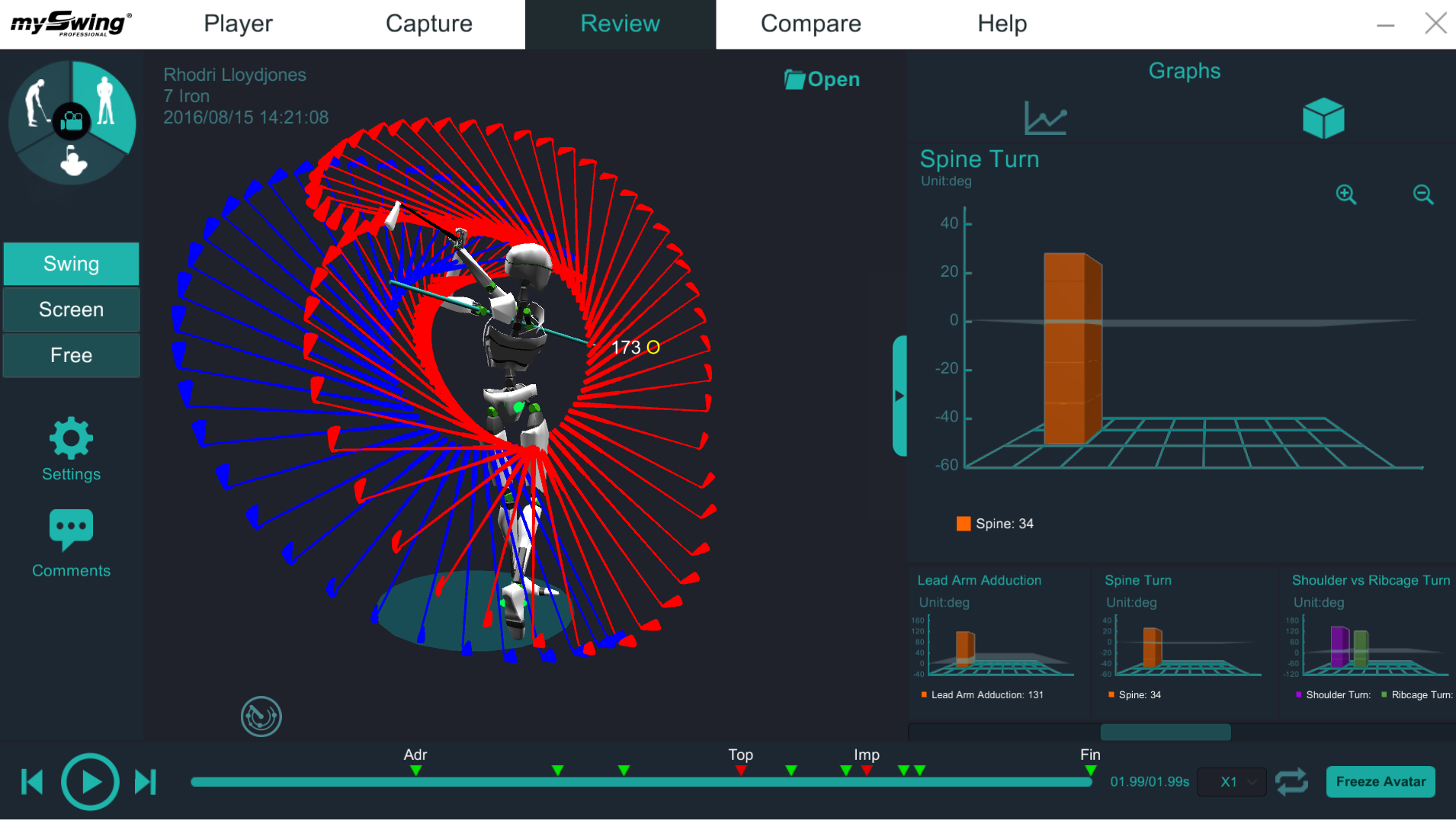Jump to the Imp timeline marker
The width and height of the screenshot is (1456, 824).
tap(867, 771)
